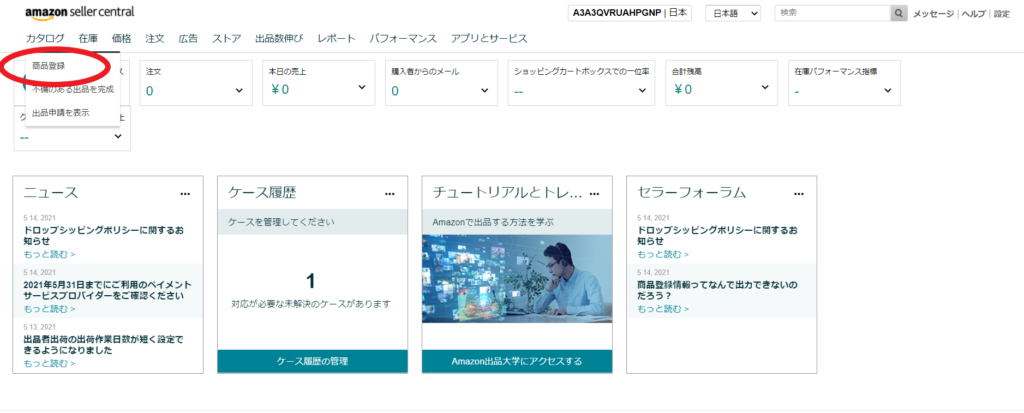Open ドロップシッピングポリシー news headline in ニュース
The width and height of the screenshot is (1024, 413).
tap(103, 236)
